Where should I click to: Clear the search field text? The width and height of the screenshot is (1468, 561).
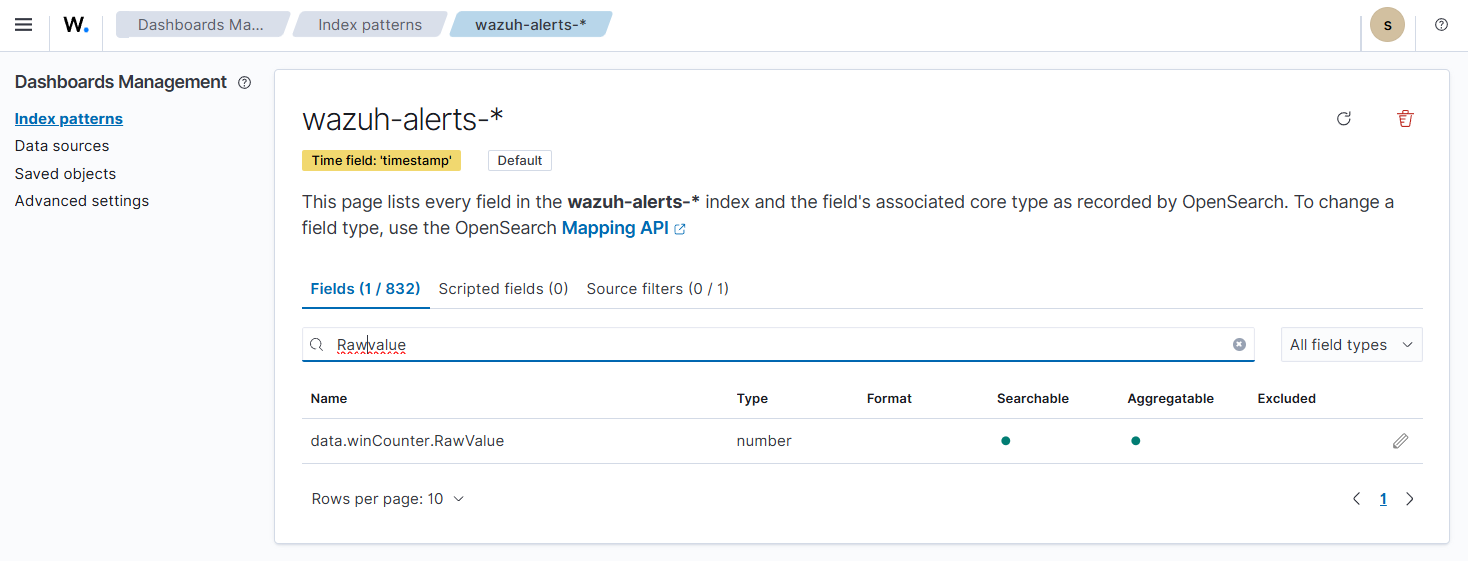[x=1239, y=344]
